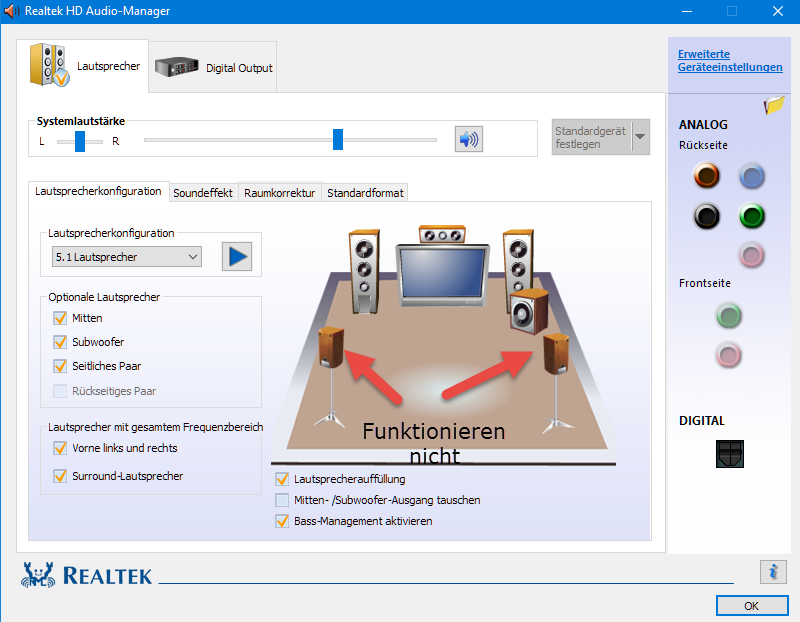The image size is (800, 622).
Task: Toggle Surround-Lautsprecher full range checkbox
Action: [60, 476]
